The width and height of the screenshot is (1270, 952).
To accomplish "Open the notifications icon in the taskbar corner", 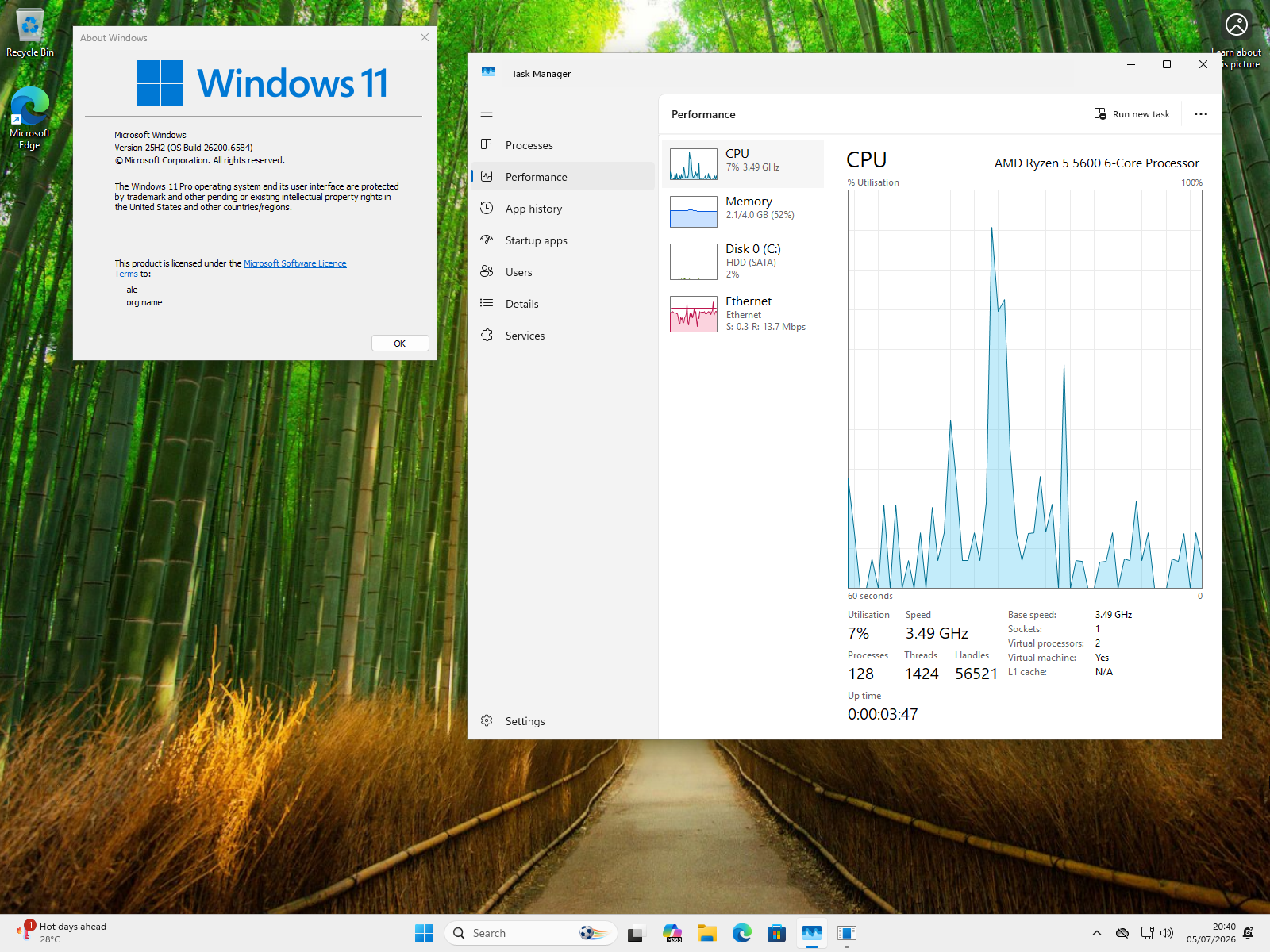I will (1249, 933).
